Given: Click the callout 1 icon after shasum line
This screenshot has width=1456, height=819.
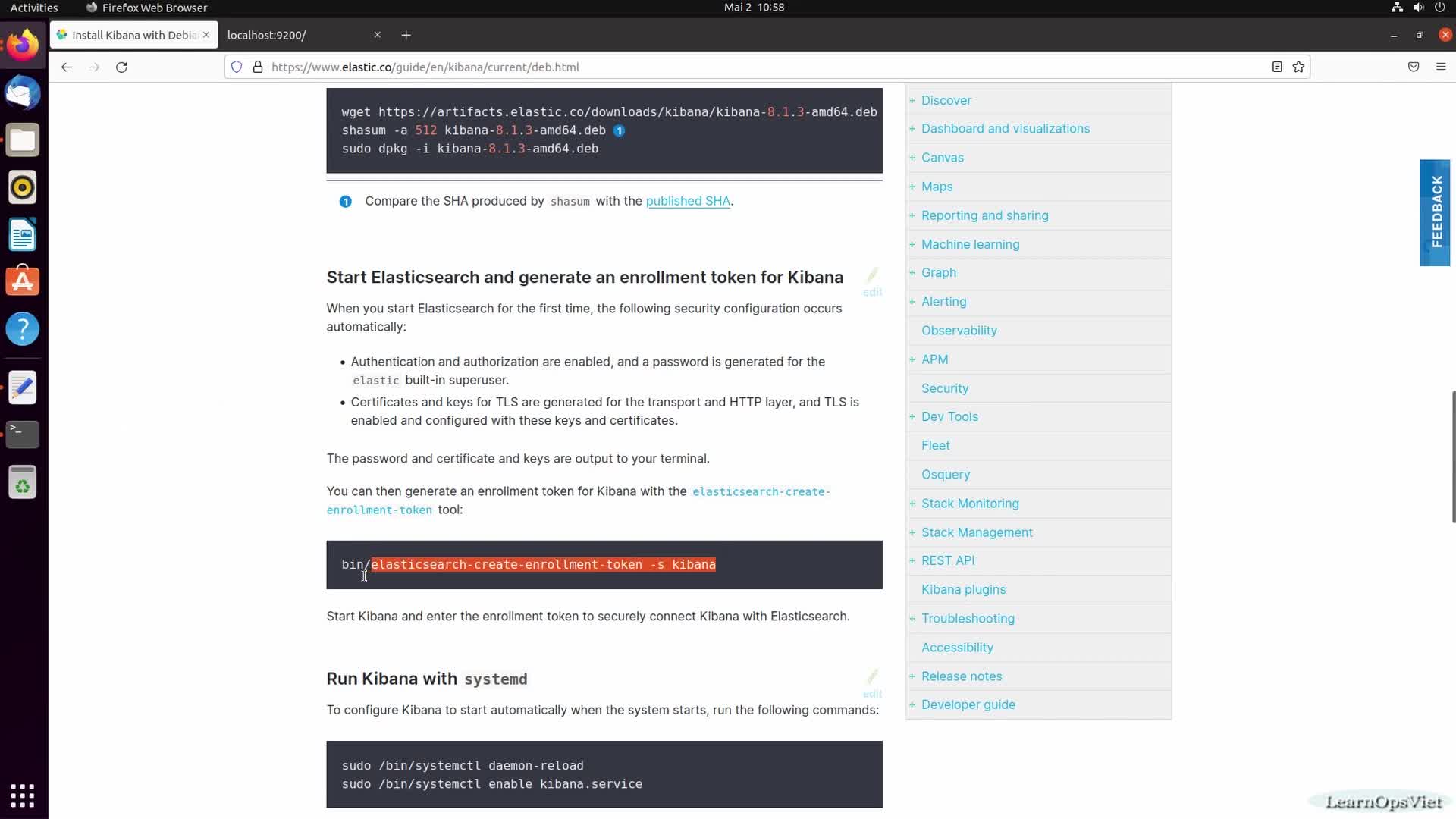Looking at the screenshot, I should (x=619, y=130).
